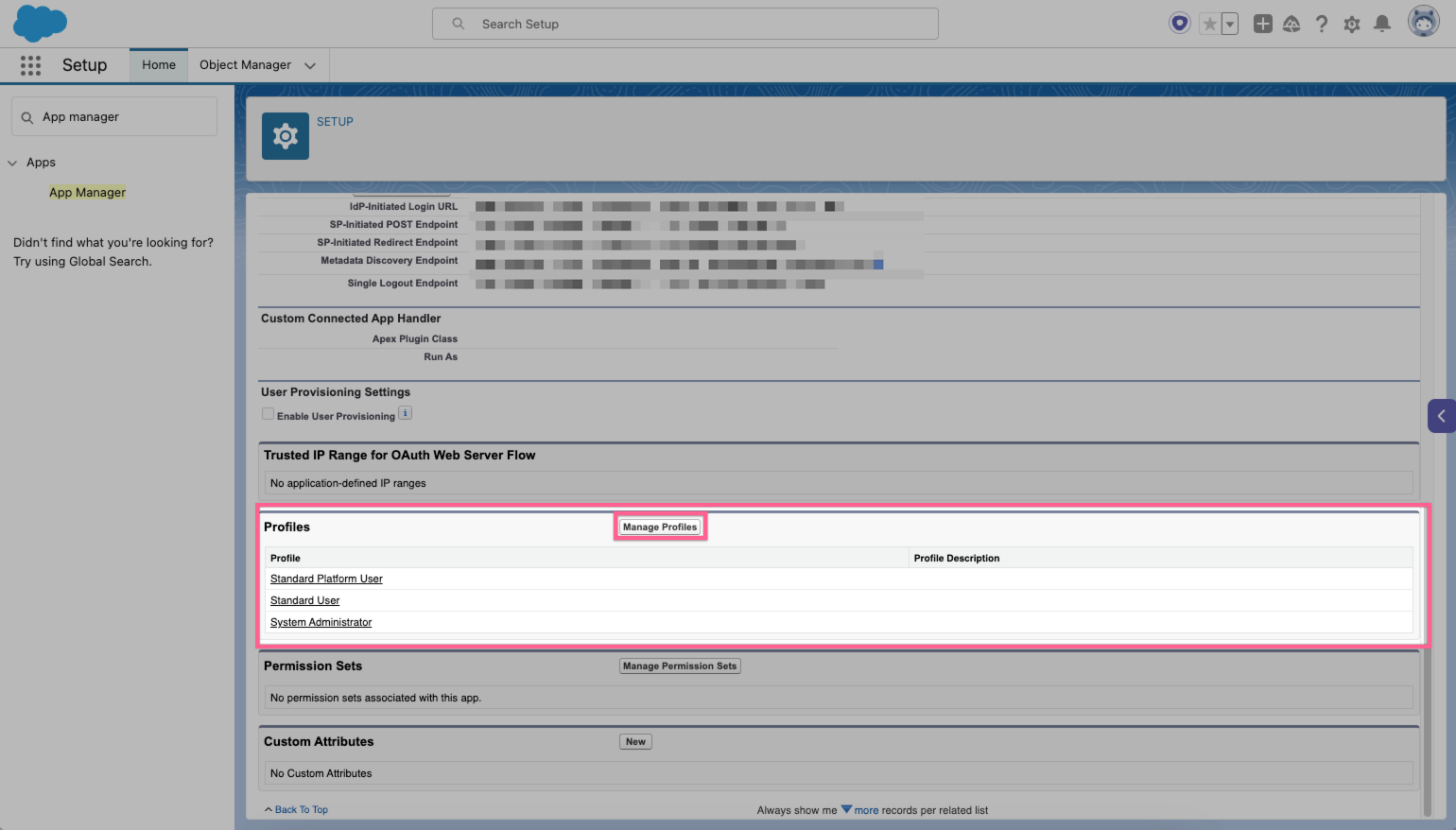This screenshot has height=830, width=1456.
Task: Open the Einstein assistant icon
Action: [1179, 22]
